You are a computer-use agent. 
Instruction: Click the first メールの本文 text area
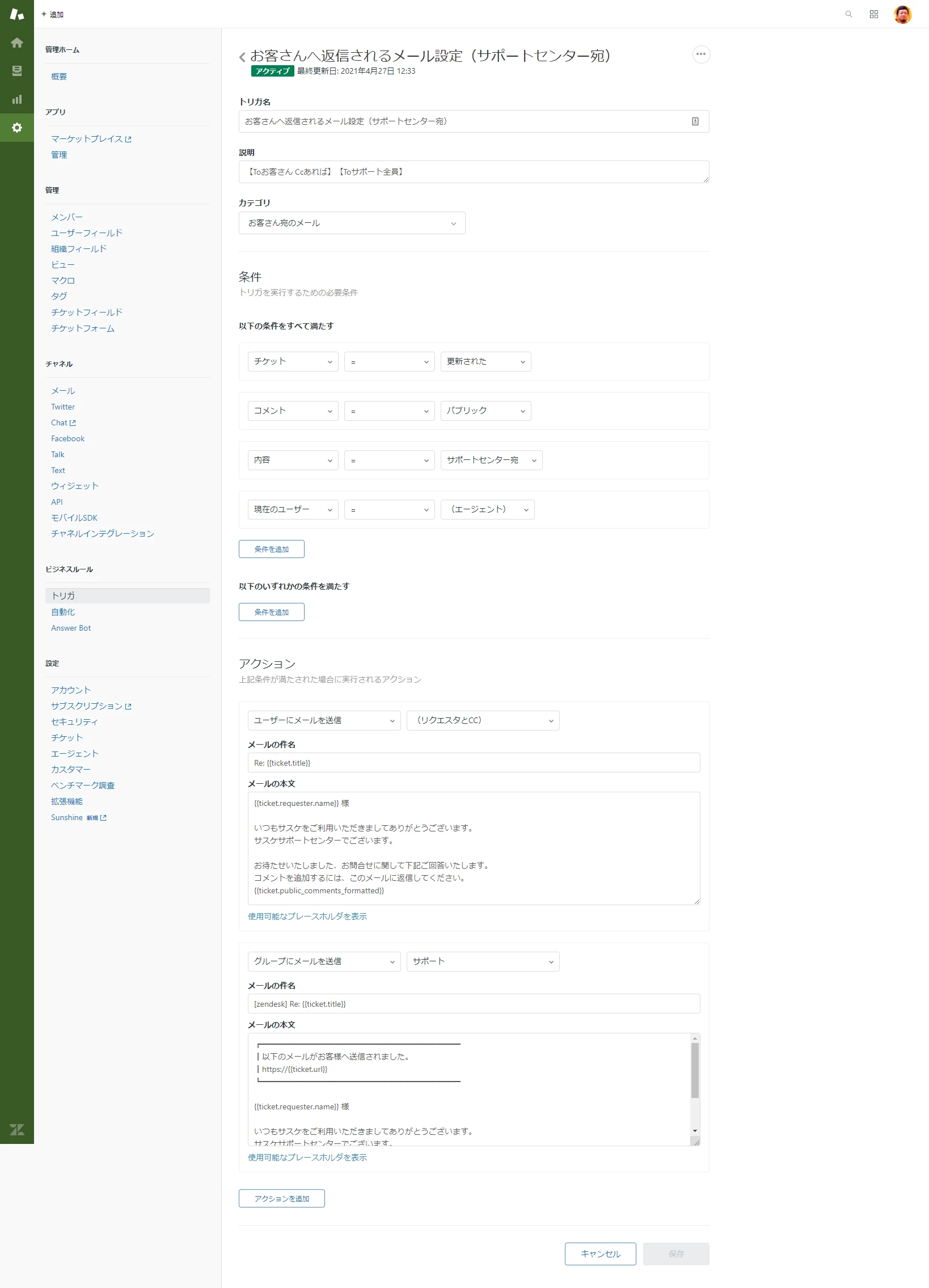tap(474, 848)
